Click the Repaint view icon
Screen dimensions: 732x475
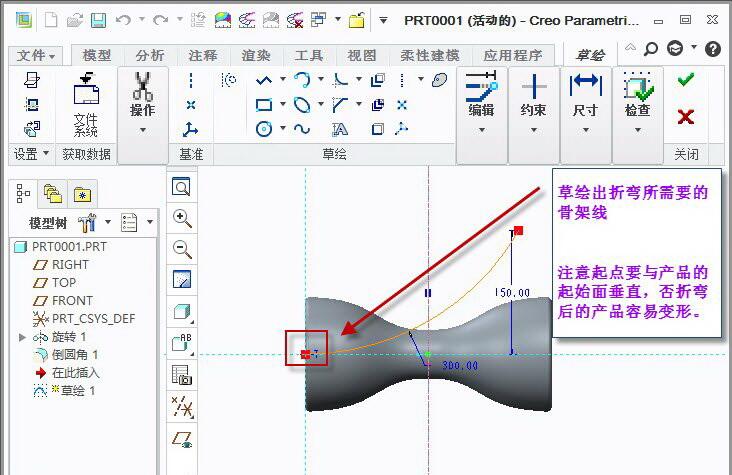pyautogui.click(x=182, y=280)
